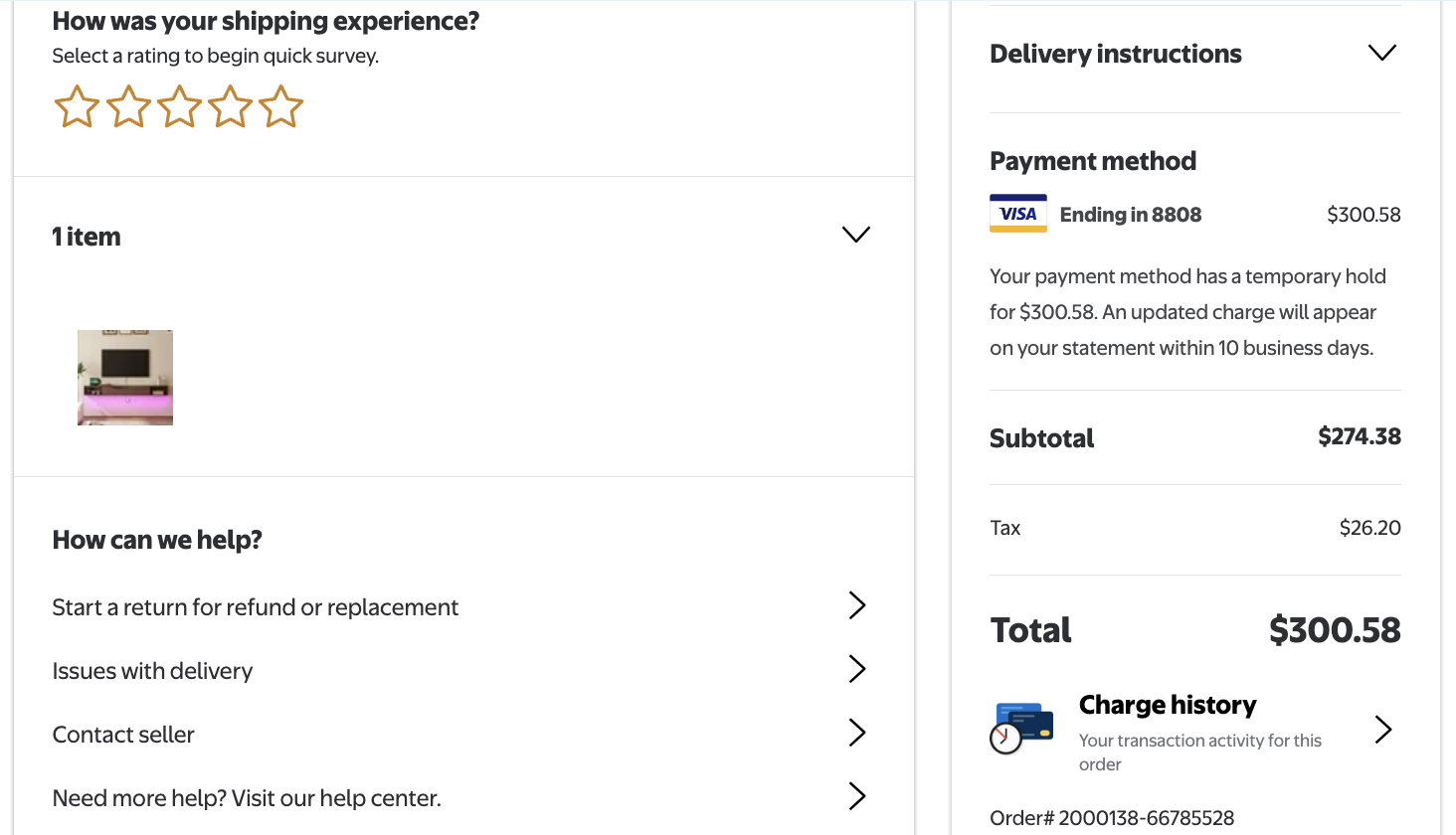Open the TV stand product thumbnail
Viewport: 1456px width, 835px height.
pyautogui.click(x=125, y=378)
